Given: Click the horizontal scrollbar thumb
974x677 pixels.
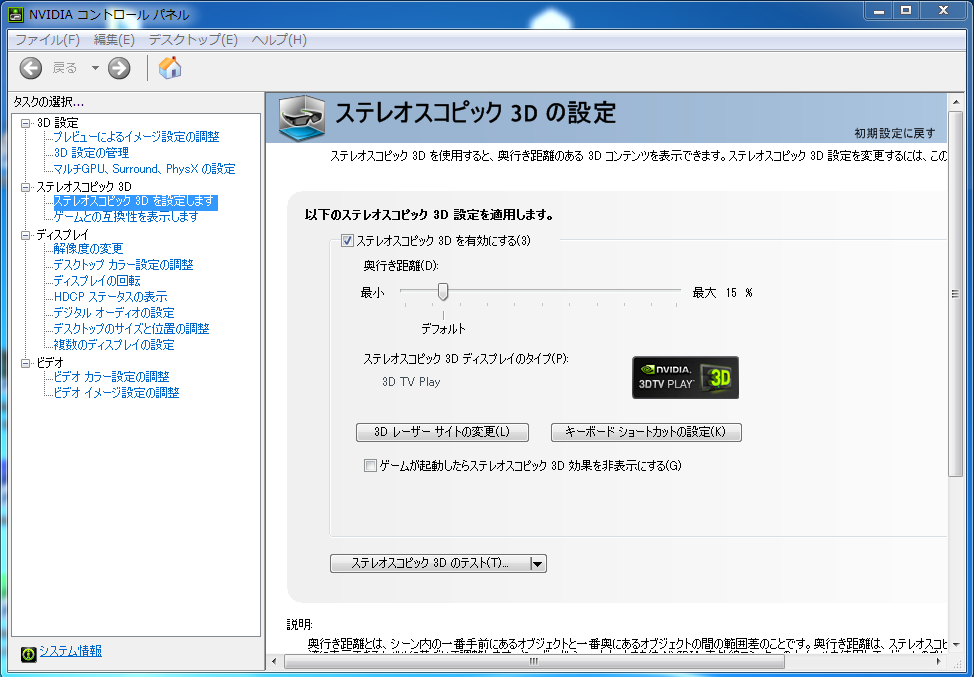Looking at the screenshot, I should 534,661.
